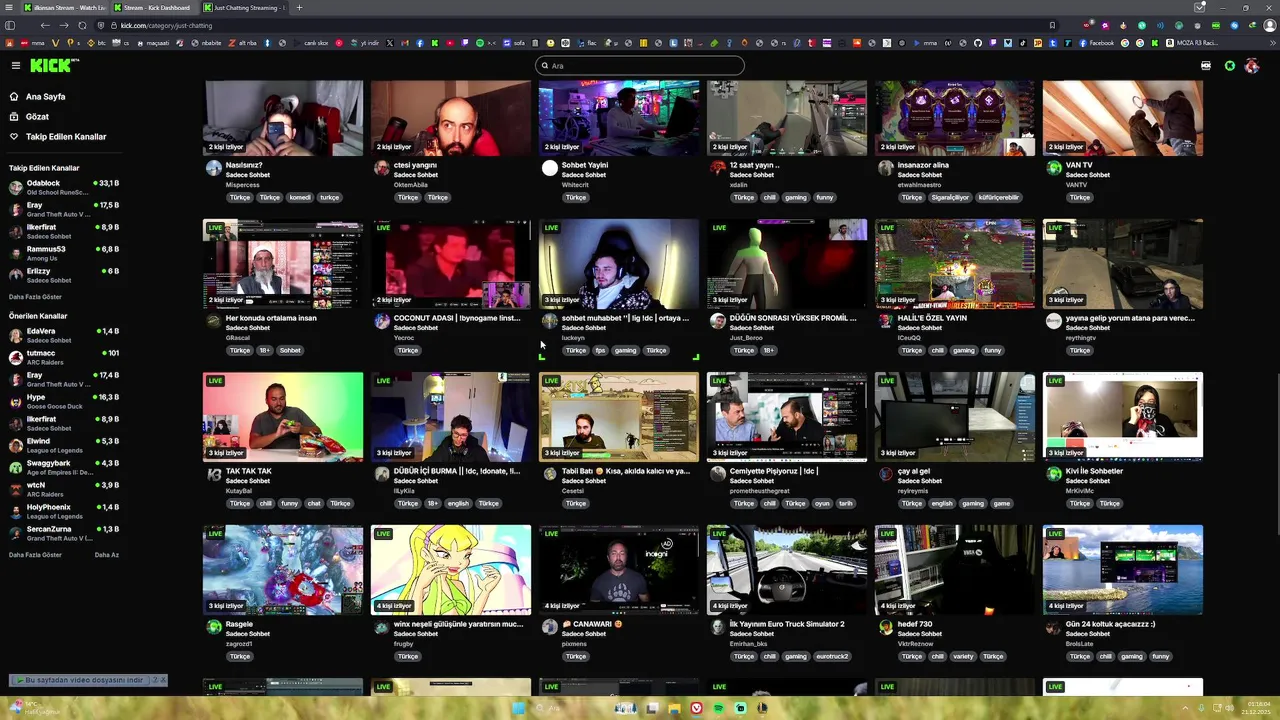Open Spotify icon in taskbar

click(x=718, y=708)
